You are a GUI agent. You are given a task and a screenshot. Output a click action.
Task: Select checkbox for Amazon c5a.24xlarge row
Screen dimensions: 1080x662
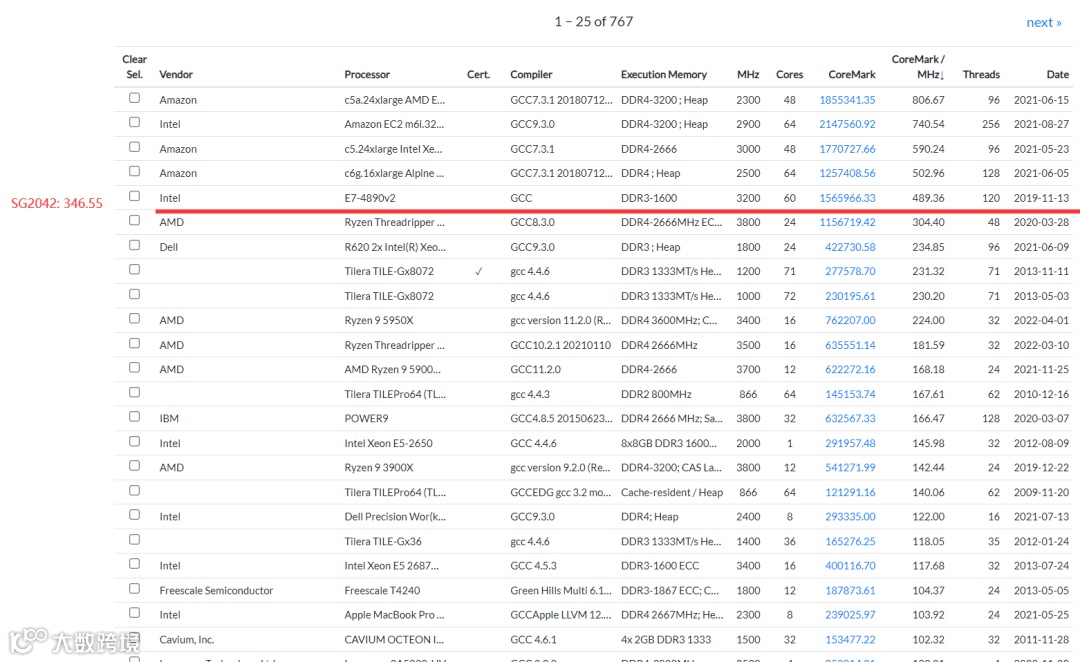(134, 98)
